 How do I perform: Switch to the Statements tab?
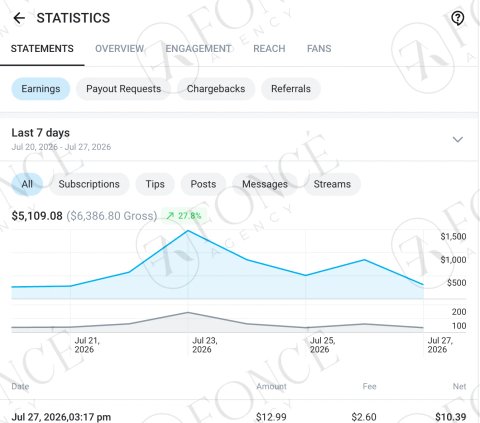coord(42,49)
